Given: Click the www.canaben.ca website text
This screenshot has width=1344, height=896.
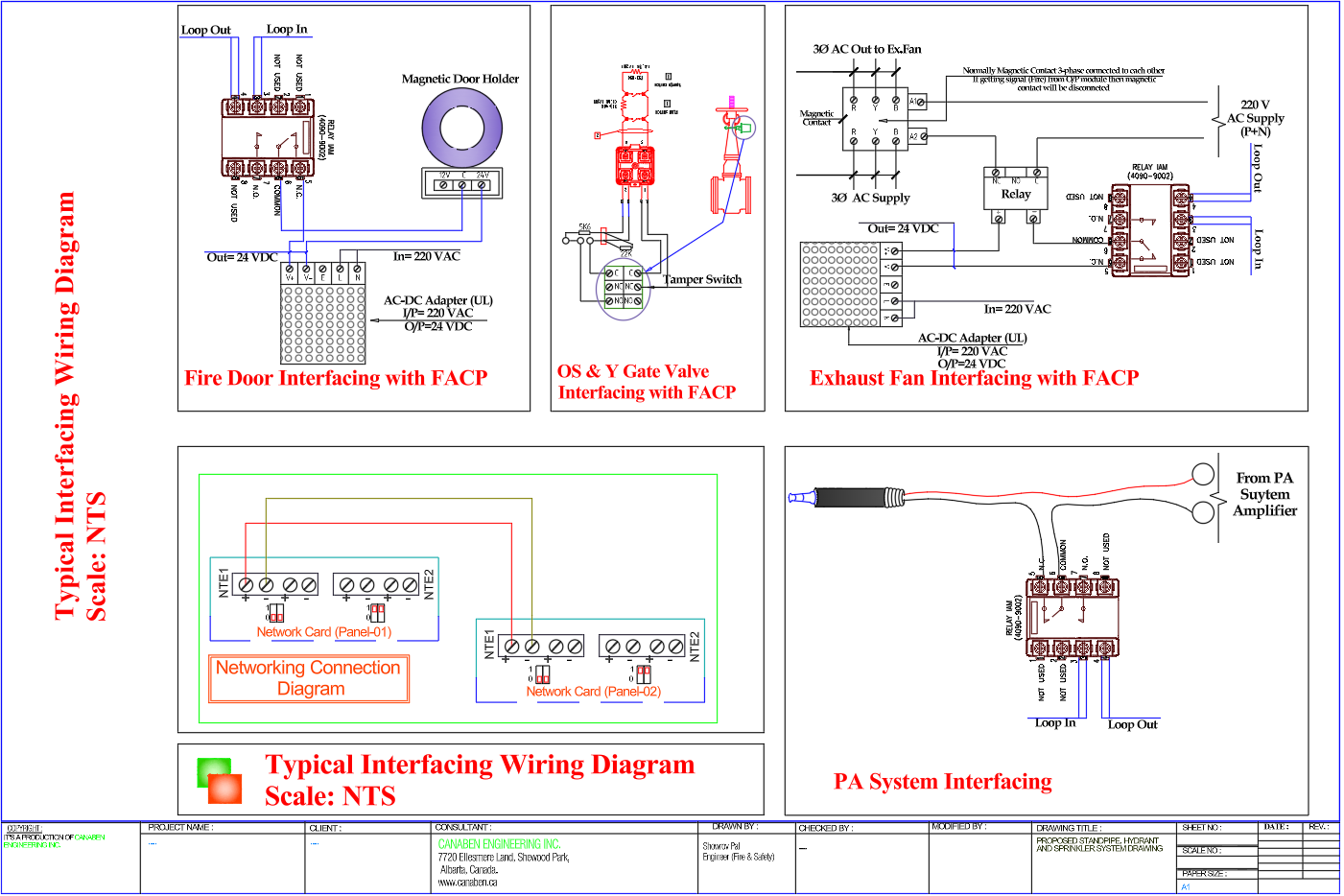Looking at the screenshot, I should coord(467,883).
